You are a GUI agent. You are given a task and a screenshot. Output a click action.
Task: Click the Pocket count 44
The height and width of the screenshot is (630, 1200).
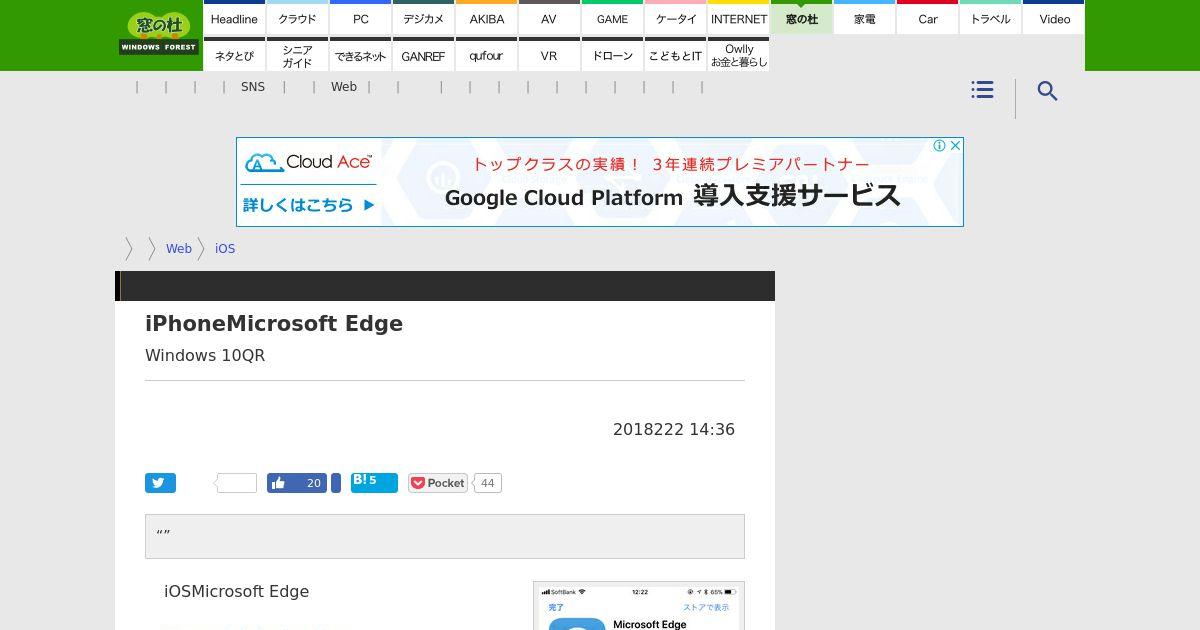click(x=487, y=483)
